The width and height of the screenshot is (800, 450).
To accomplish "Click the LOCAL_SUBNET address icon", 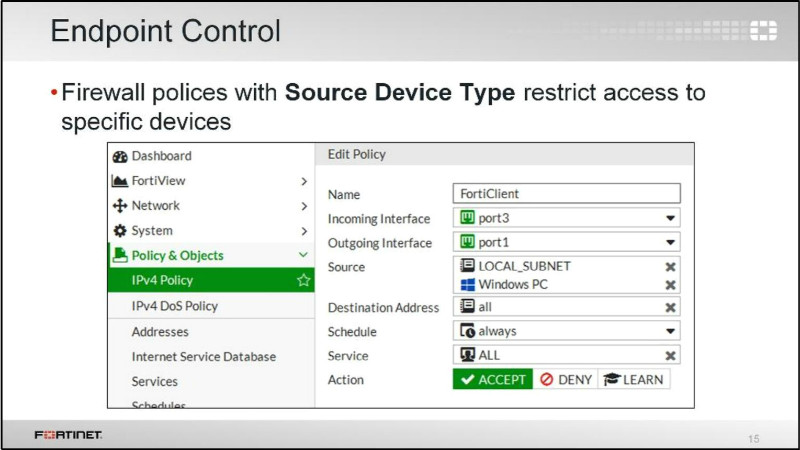I will pos(467,265).
